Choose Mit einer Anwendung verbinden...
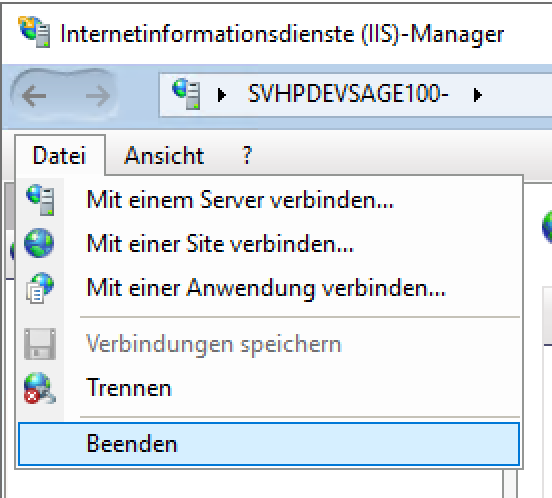The width and height of the screenshot is (552, 498). click(269, 288)
